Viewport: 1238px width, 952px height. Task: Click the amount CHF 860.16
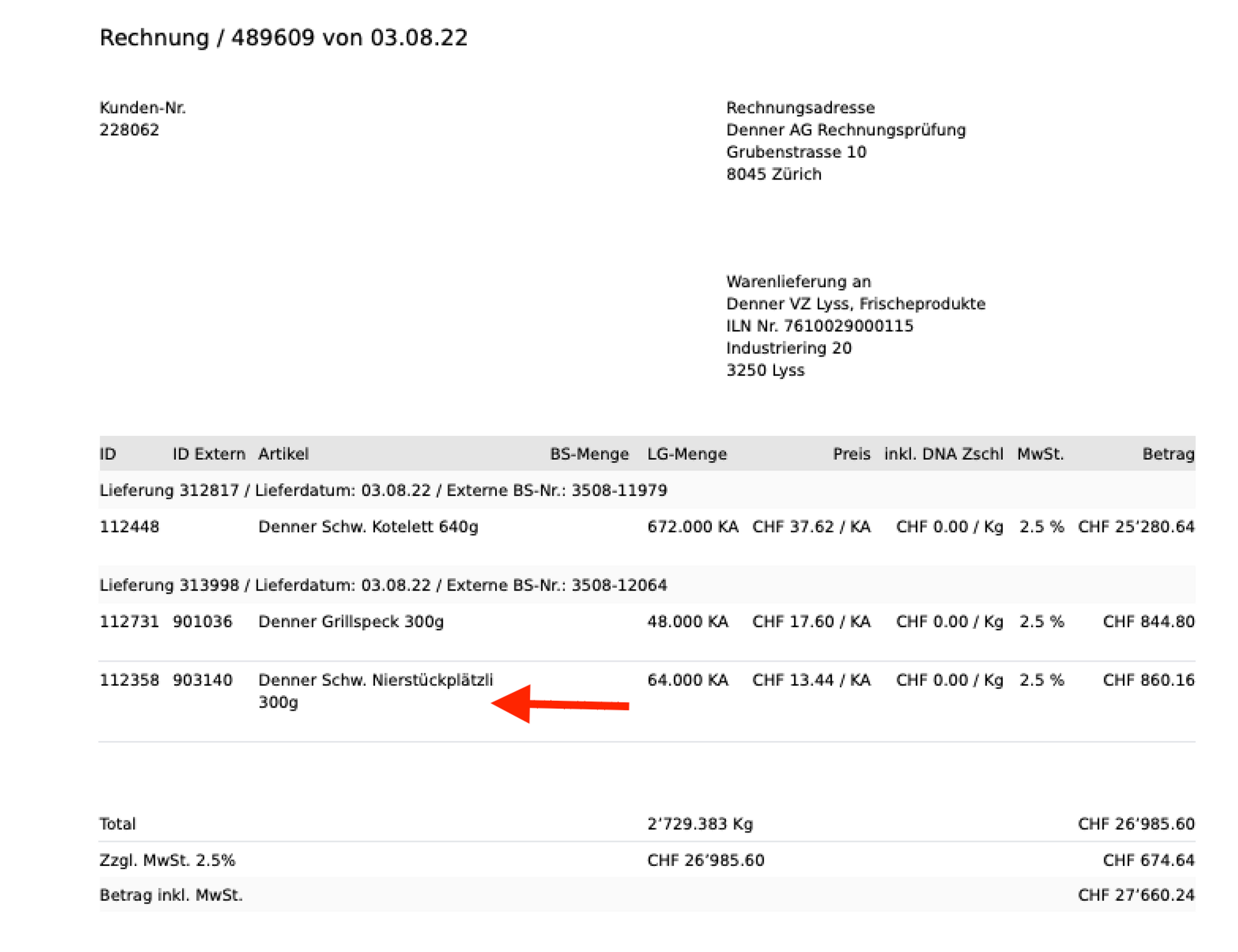point(1148,680)
